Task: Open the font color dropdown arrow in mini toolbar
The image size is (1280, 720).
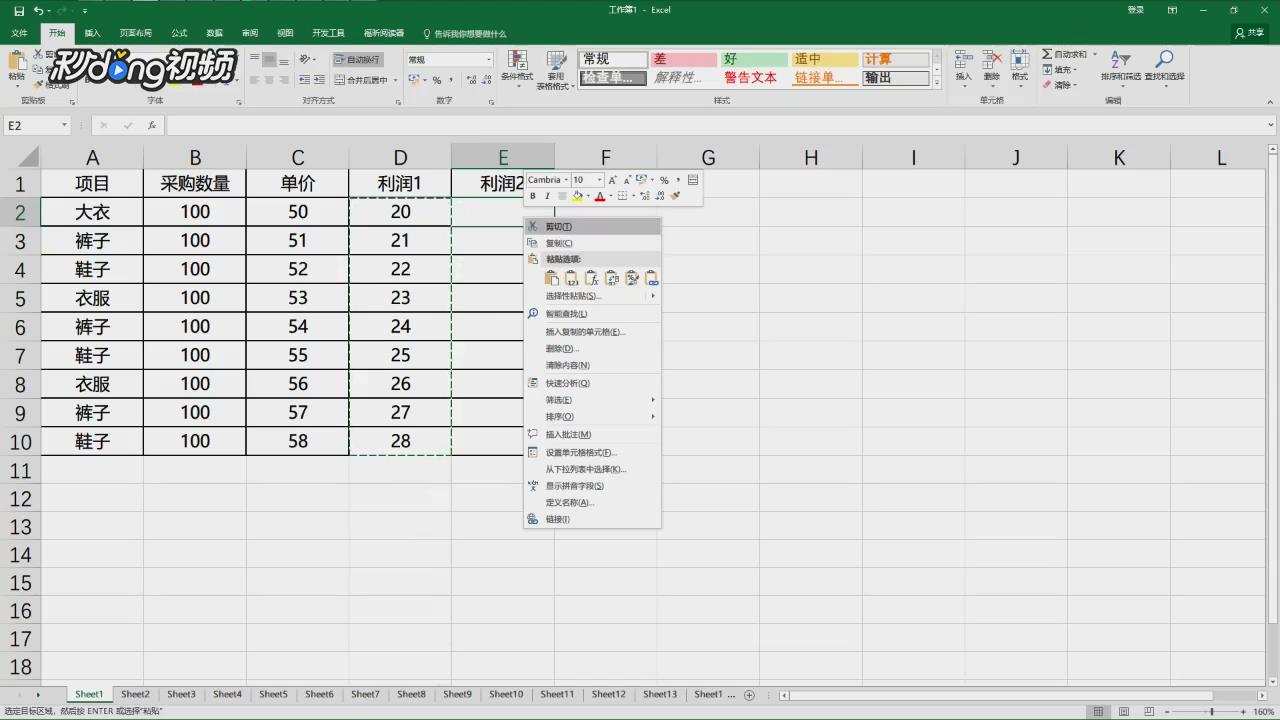Action: coord(610,196)
